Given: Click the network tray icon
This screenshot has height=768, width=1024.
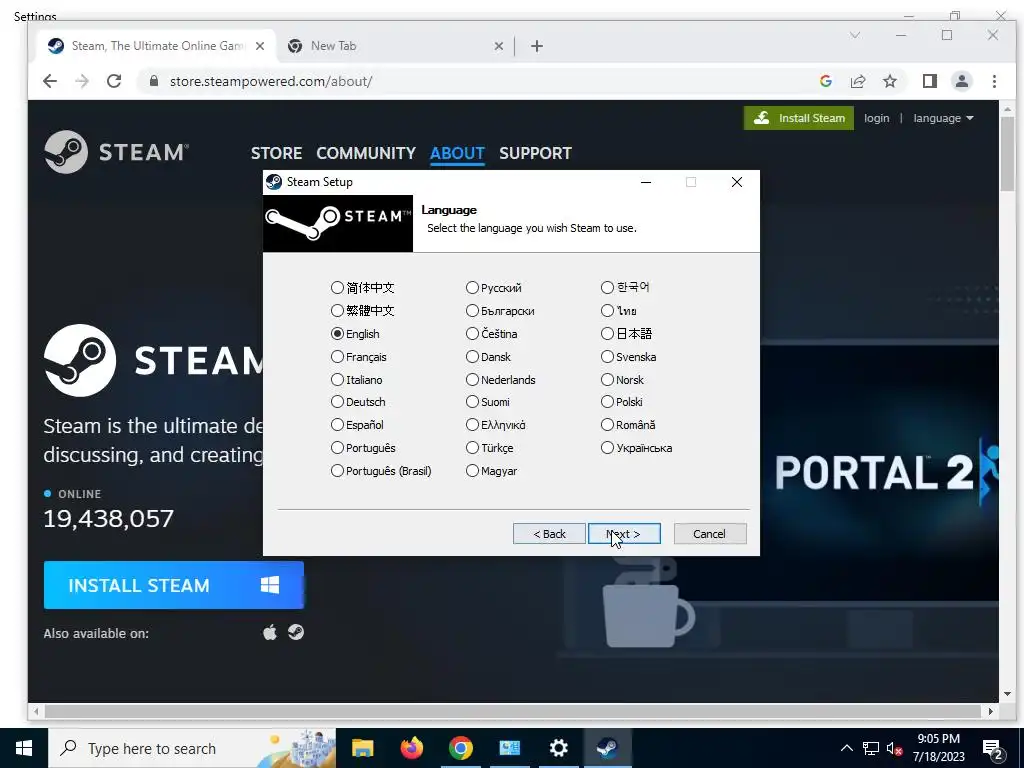Looking at the screenshot, I should (x=871, y=748).
